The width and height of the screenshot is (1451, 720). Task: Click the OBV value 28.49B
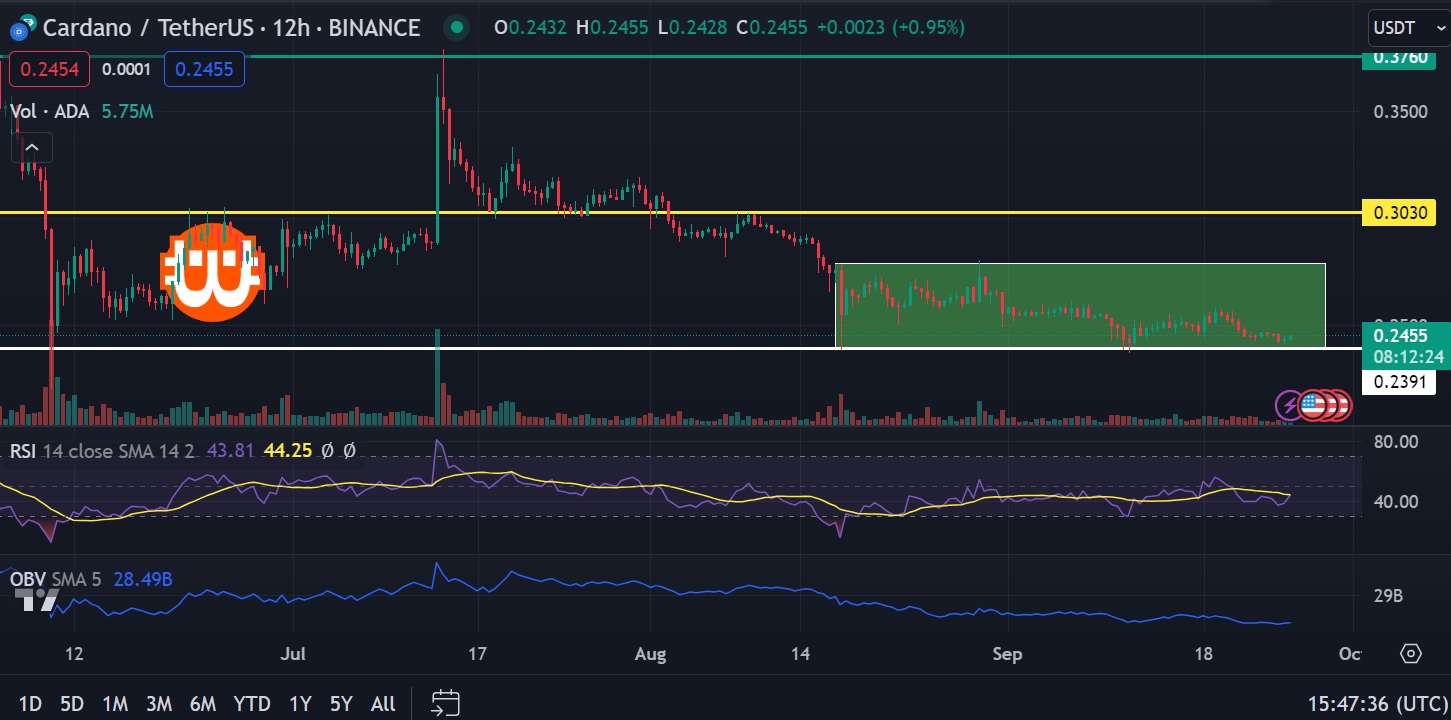pos(144,578)
